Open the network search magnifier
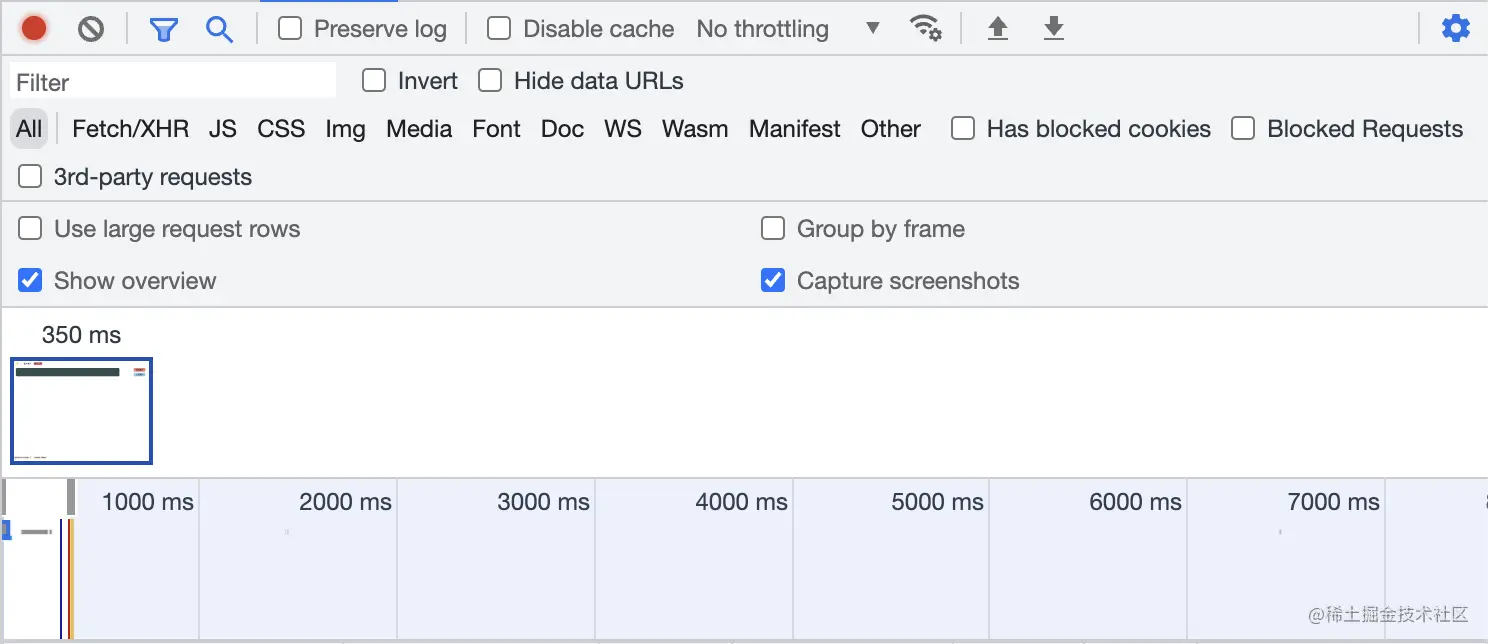Screen dimensions: 1488x644 pos(219,29)
